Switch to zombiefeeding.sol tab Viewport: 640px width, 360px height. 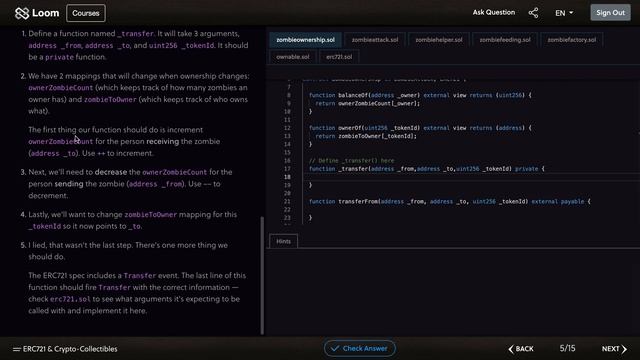pos(505,40)
